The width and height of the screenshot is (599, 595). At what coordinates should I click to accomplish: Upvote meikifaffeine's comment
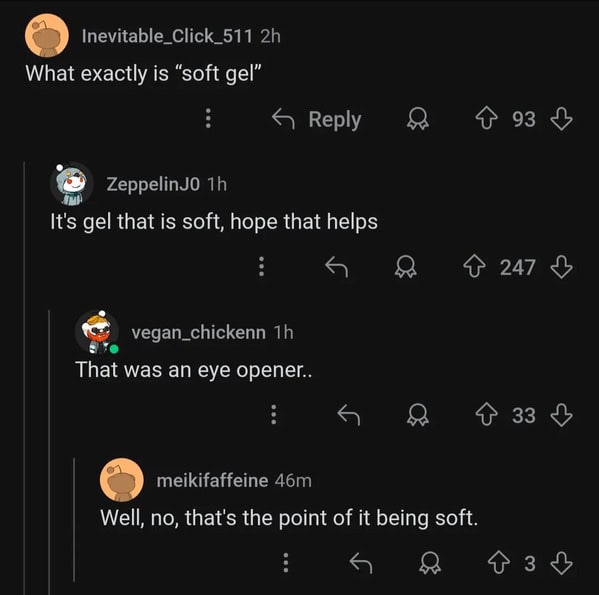[x=499, y=563]
